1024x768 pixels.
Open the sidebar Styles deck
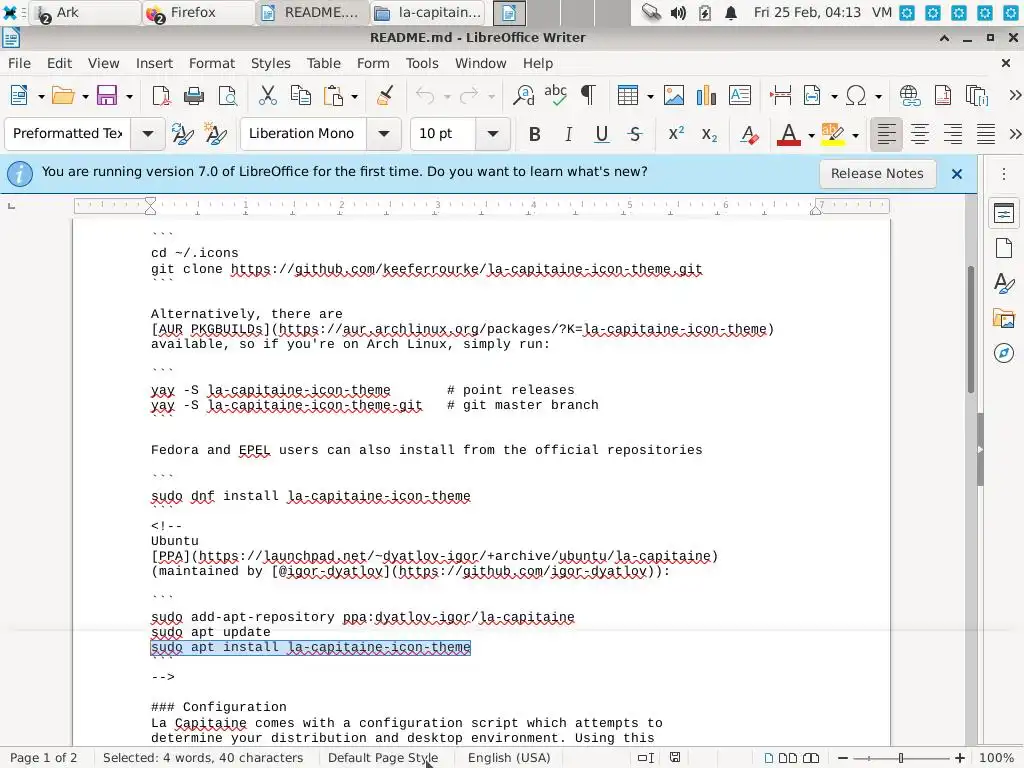point(1004,283)
